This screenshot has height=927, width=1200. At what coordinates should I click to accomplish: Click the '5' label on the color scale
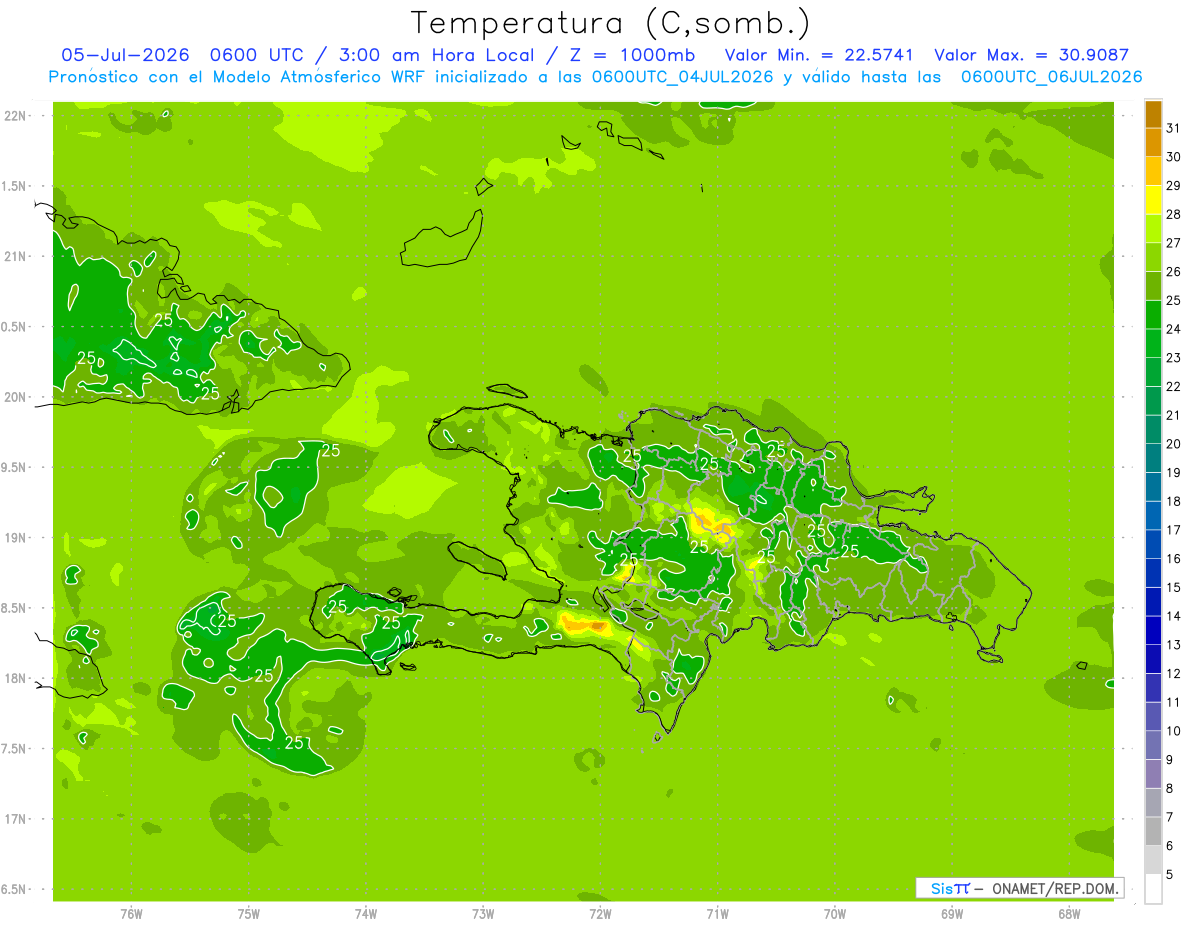[1170, 875]
